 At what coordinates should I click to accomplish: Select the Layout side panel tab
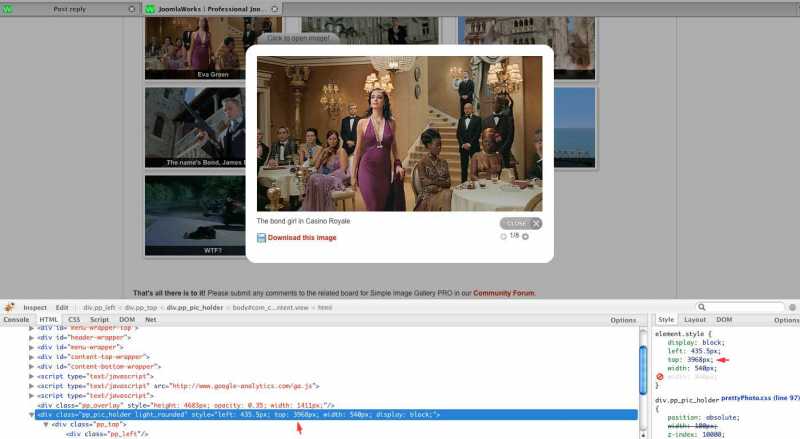[695, 320]
